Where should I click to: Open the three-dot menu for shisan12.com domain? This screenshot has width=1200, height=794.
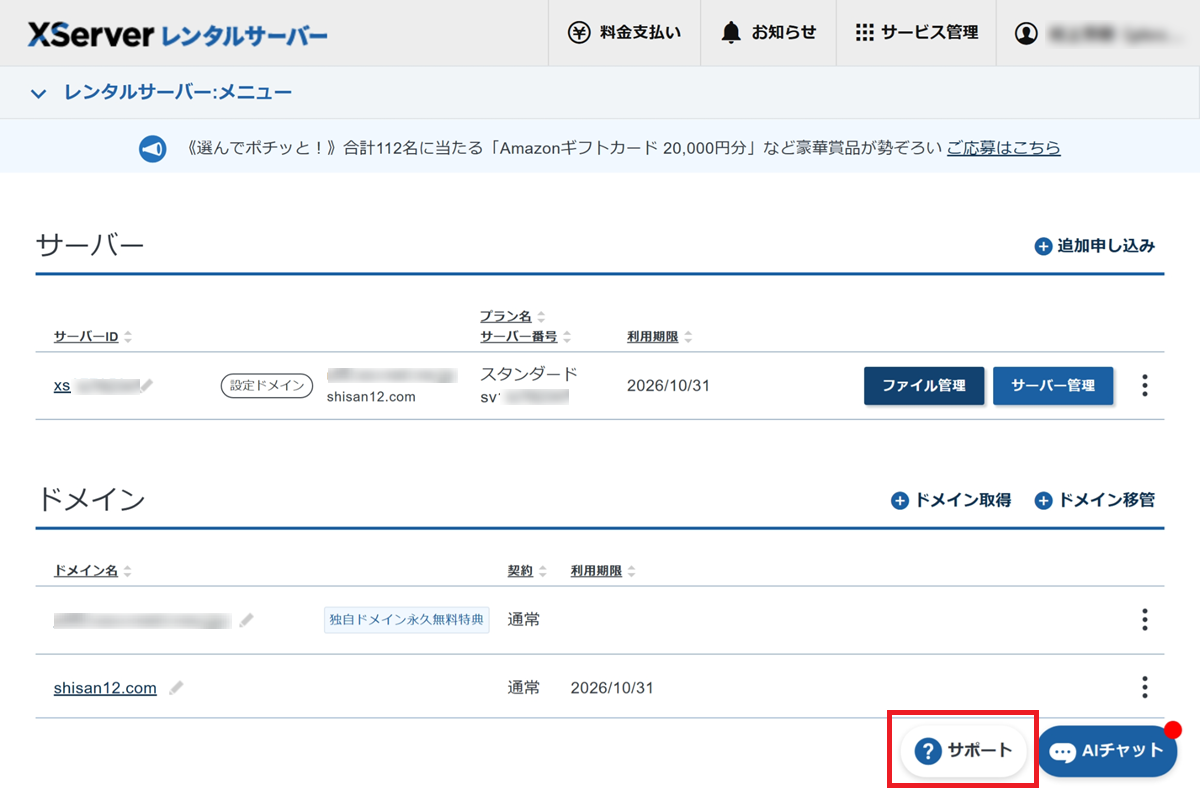point(1144,687)
